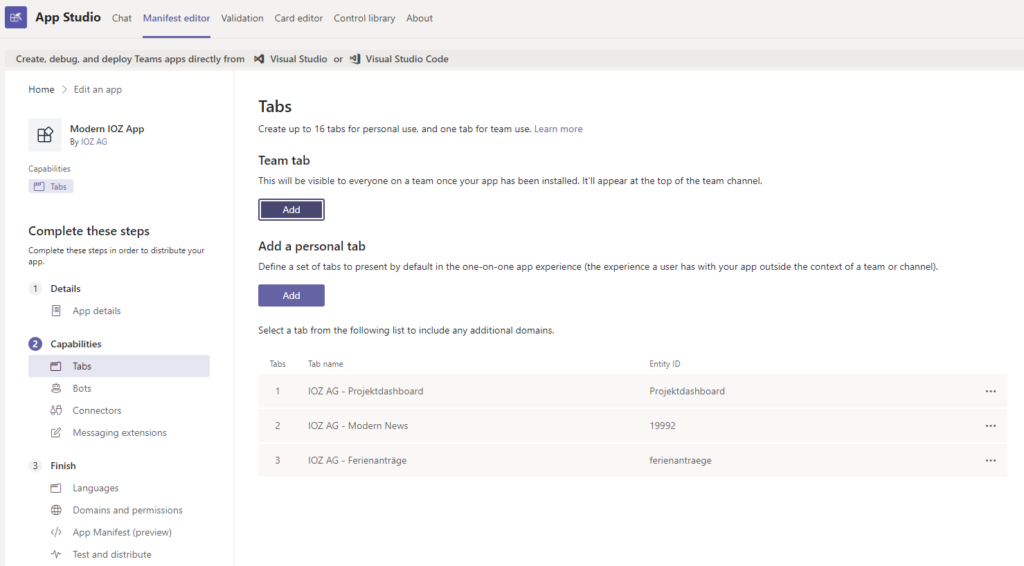Open the Validation tab
Screen dimensions: 1024x566
point(242,18)
